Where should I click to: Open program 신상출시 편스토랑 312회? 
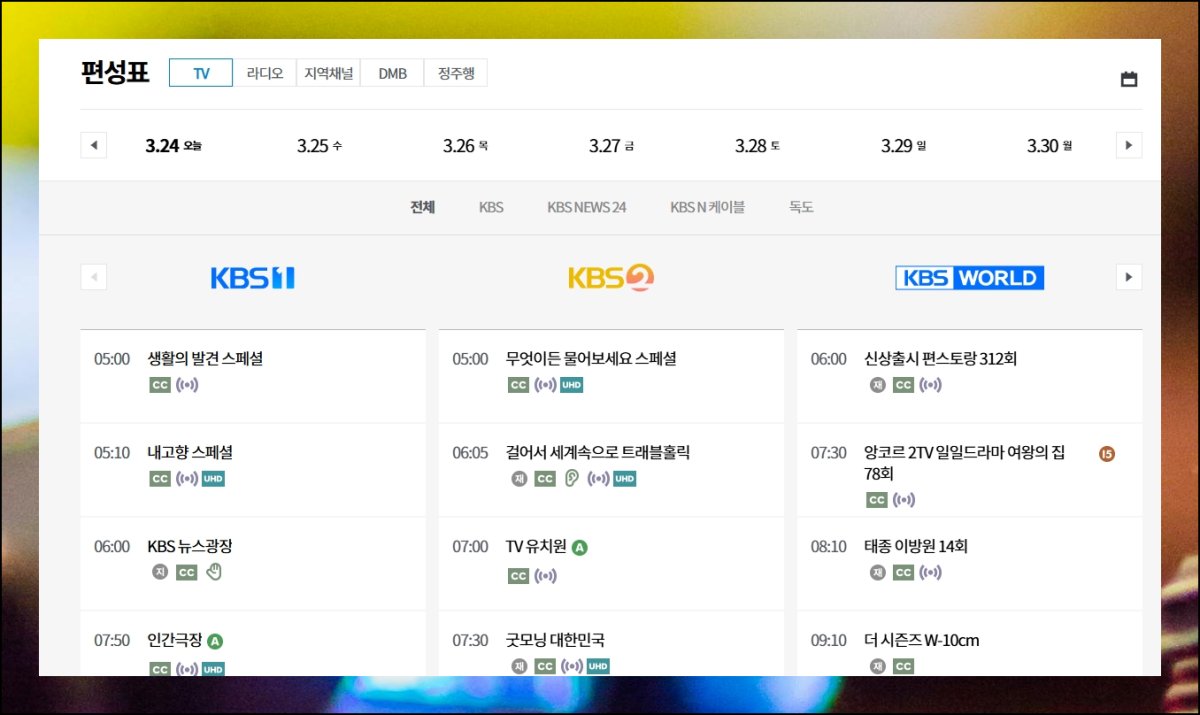coord(941,359)
